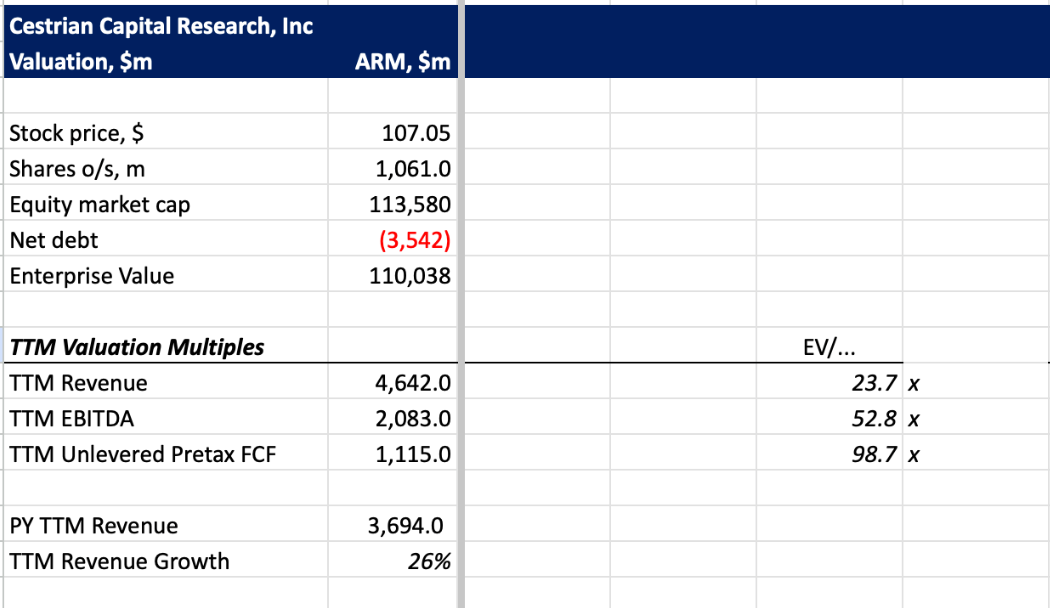This screenshot has width=1050, height=608.
Task: Click the TTM Unlevered Pretax FCF label
Action: click(x=142, y=454)
